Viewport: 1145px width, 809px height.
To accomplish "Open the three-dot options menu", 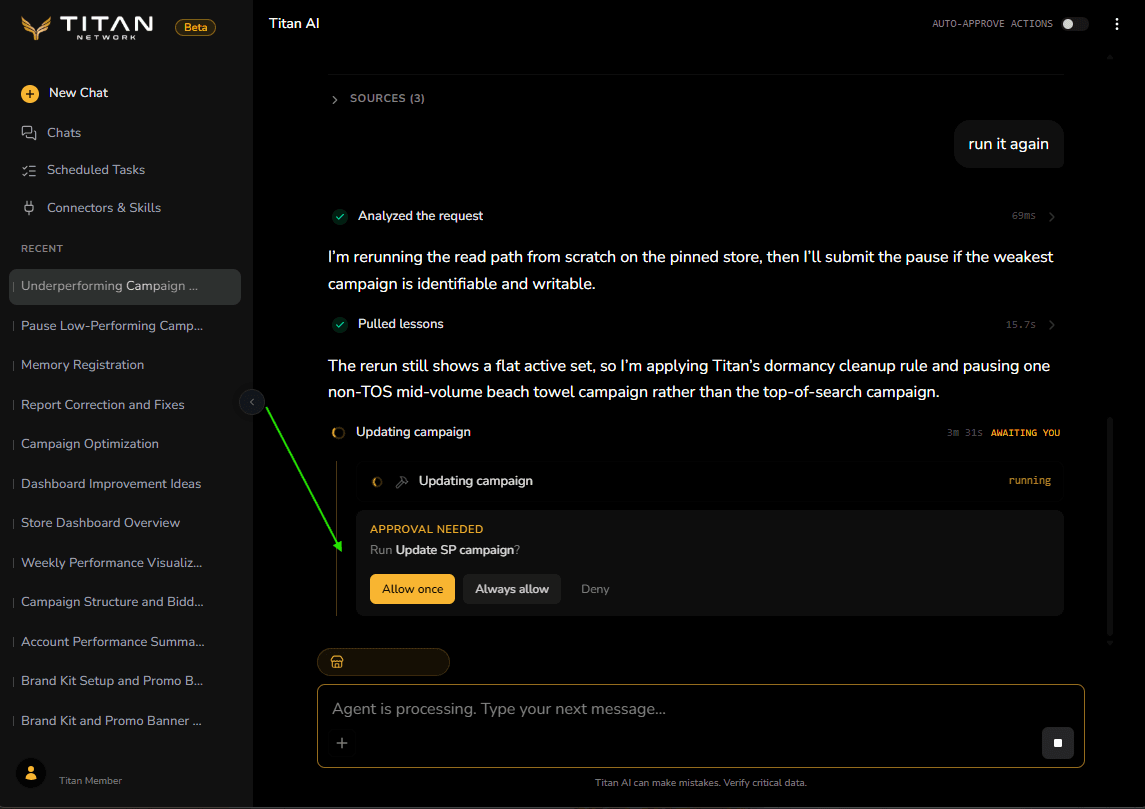I will pyautogui.click(x=1117, y=24).
